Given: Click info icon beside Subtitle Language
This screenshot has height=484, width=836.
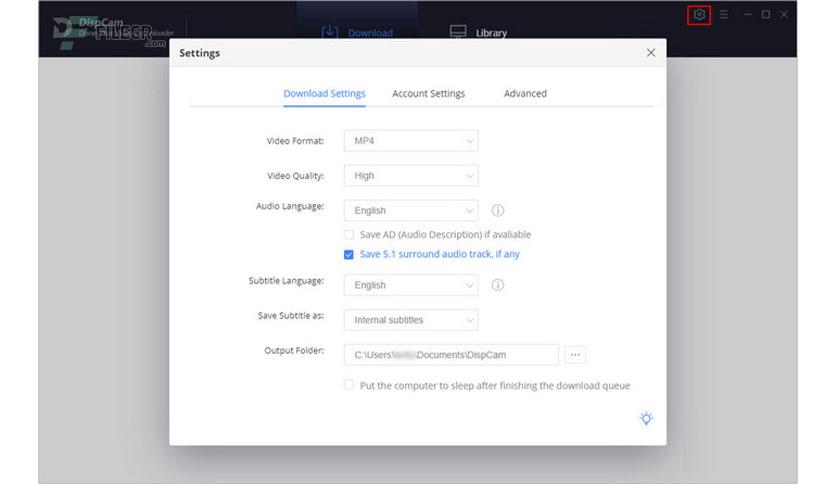Looking at the screenshot, I should [497, 285].
